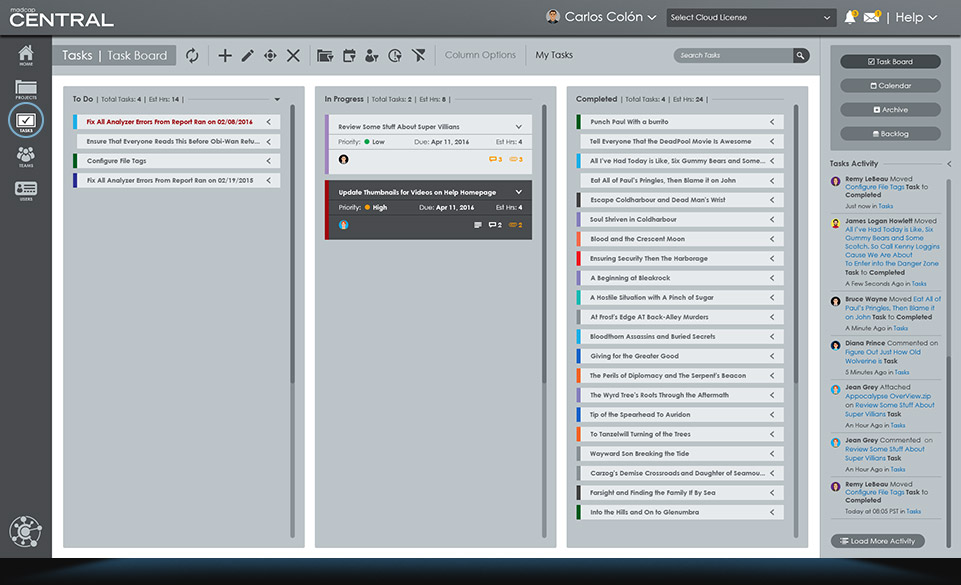Collapse the Review Some Stuff task card
961x585 pixels.
click(518, 127)
